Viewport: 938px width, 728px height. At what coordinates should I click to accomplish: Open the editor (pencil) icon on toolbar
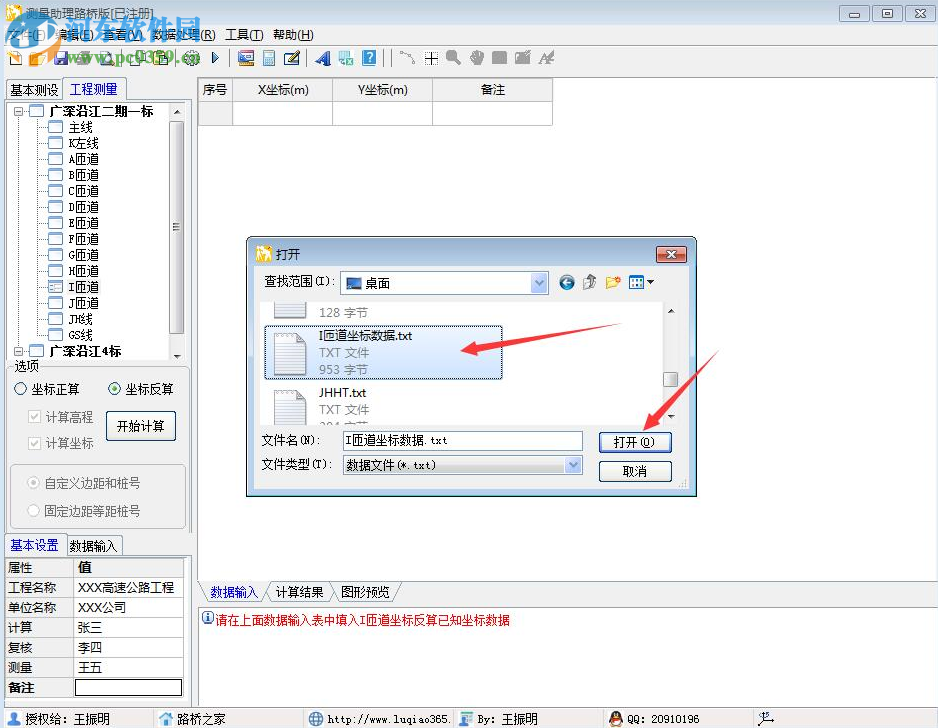(x=291, y=58)
